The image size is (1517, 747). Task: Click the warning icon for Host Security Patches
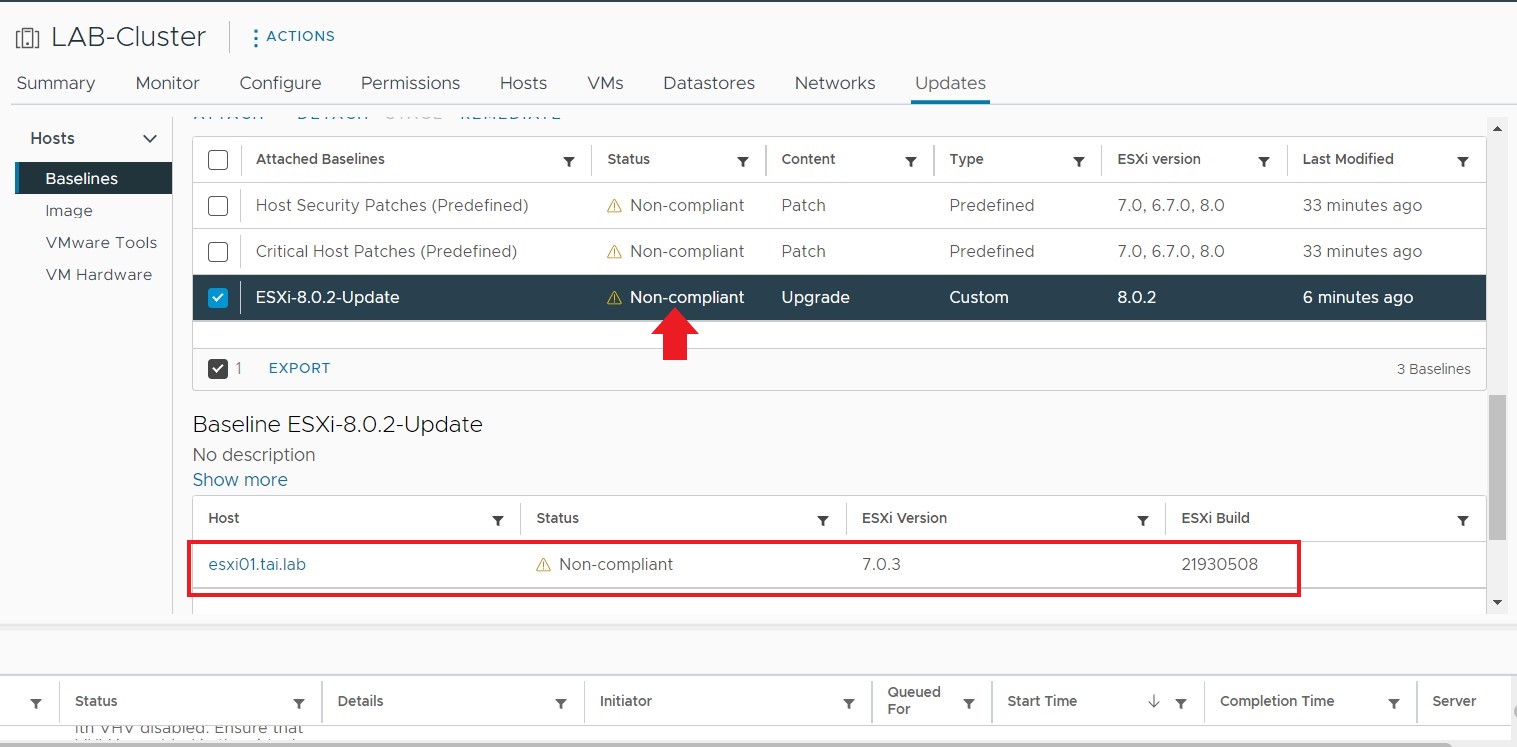[x=615, y=206]
